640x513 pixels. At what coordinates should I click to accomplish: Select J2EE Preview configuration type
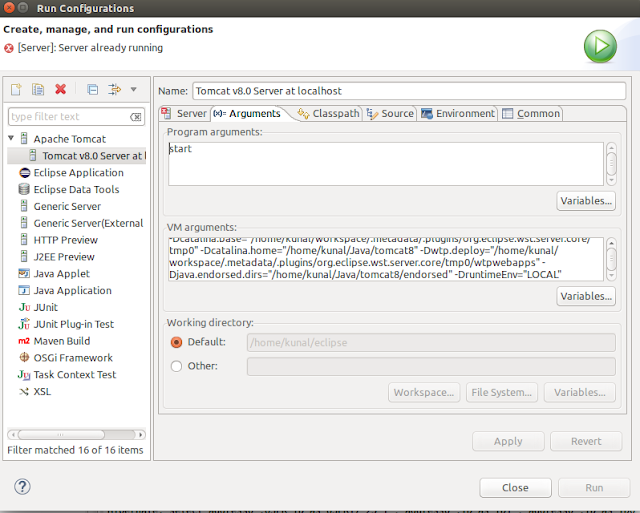57,256
